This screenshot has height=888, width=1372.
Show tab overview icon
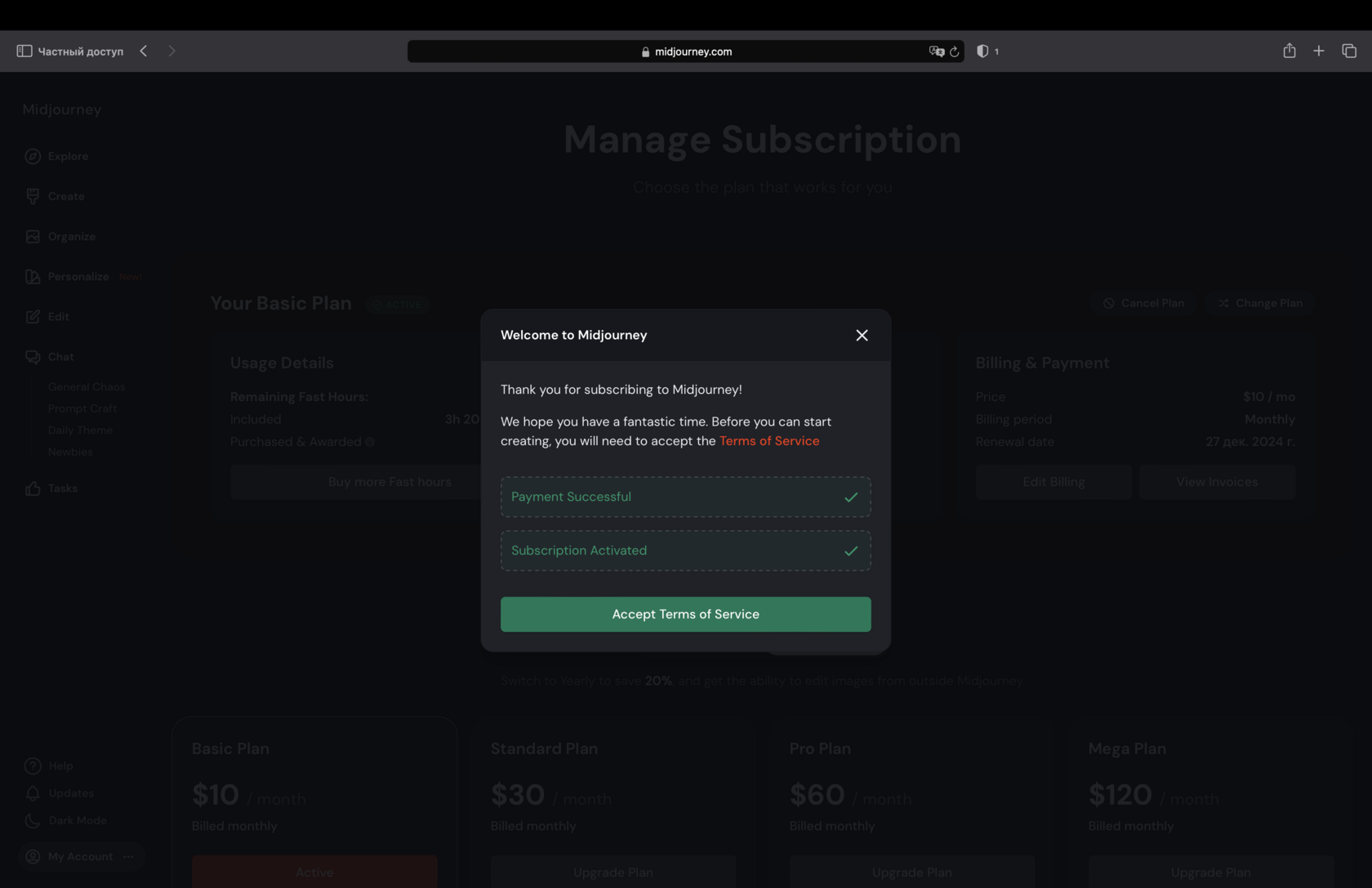click(x=1349, y=51)
